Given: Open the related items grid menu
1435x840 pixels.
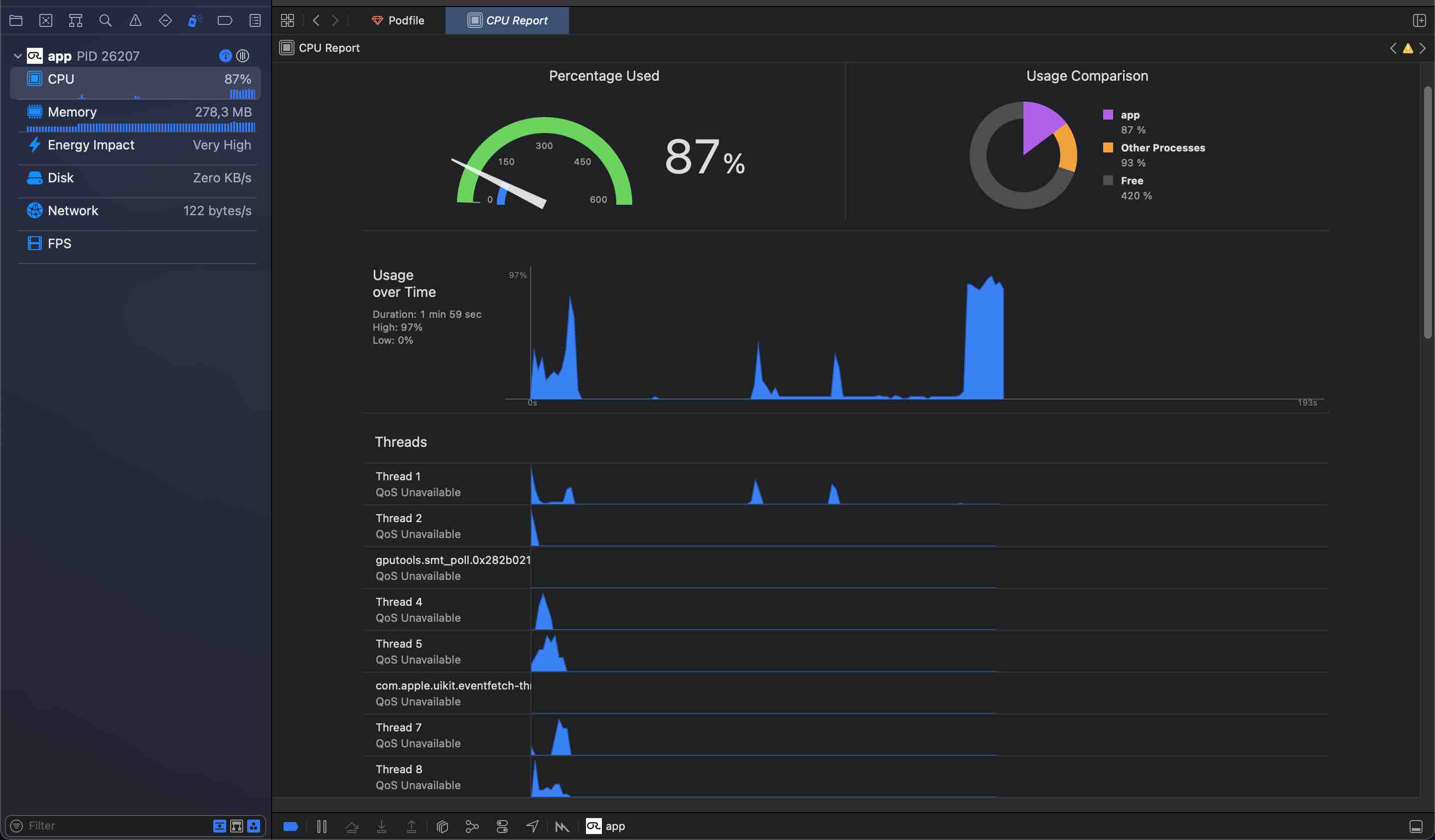Looking at the screenshot, I should click(287, 20).
